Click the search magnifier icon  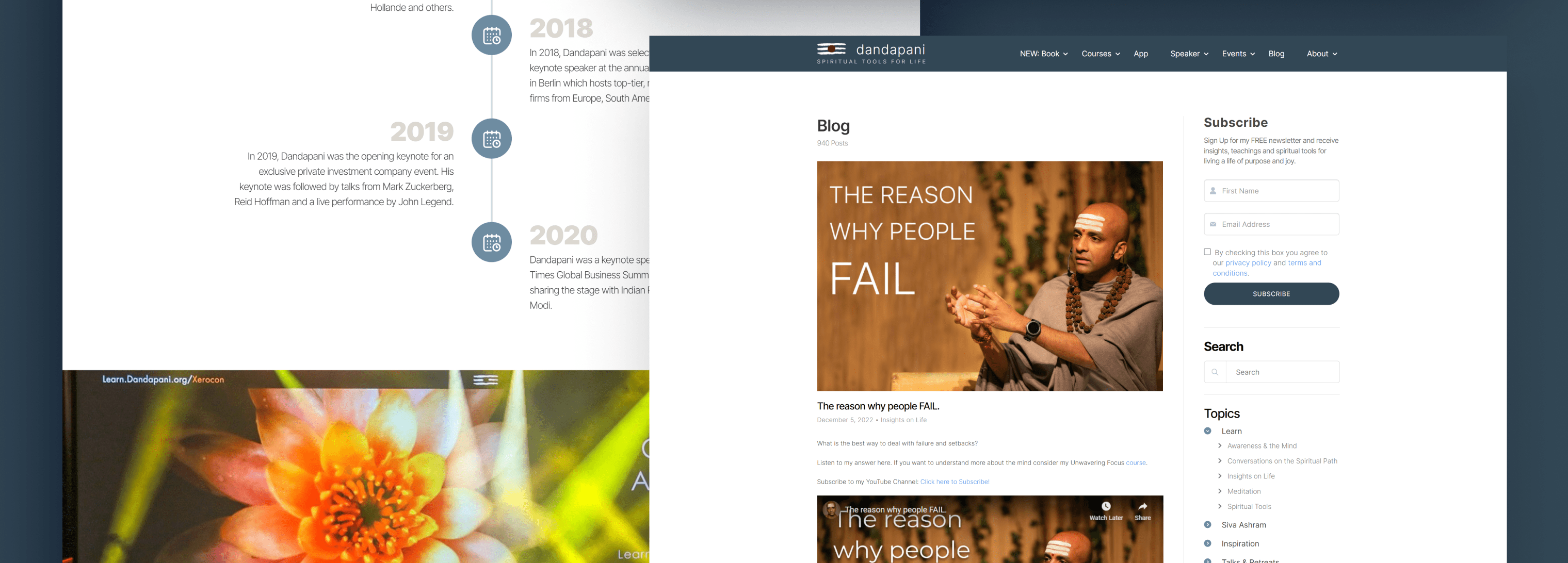tap(1215, 372)
